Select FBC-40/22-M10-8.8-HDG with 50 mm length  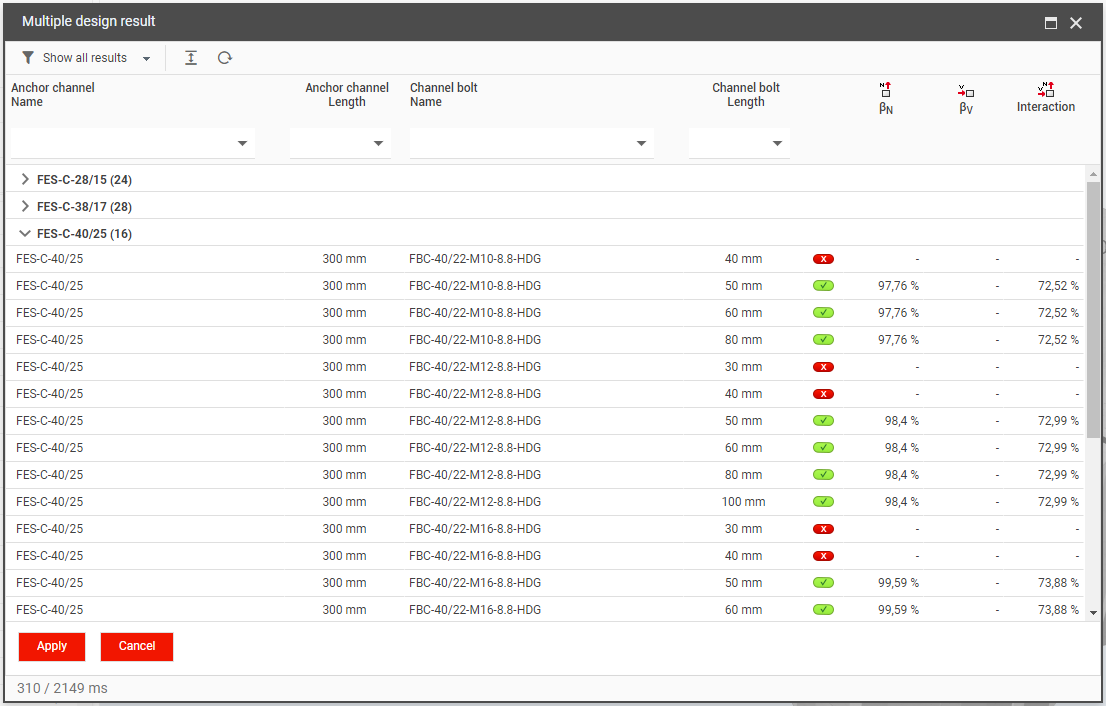[544, 286]
